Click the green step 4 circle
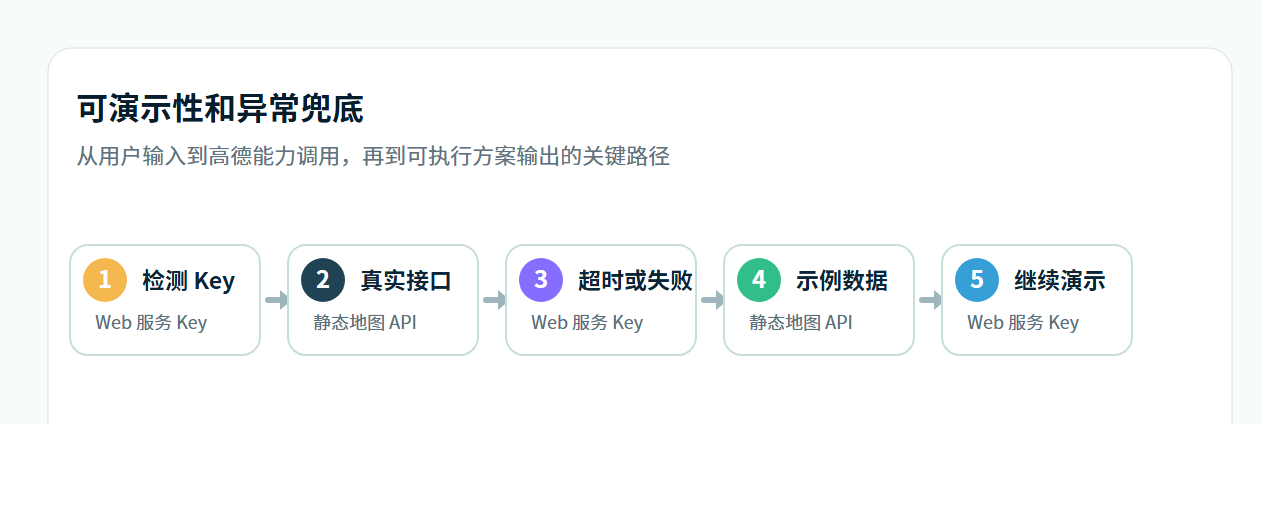Screen dimensions: 1280x520 click(x=759, y=280)
